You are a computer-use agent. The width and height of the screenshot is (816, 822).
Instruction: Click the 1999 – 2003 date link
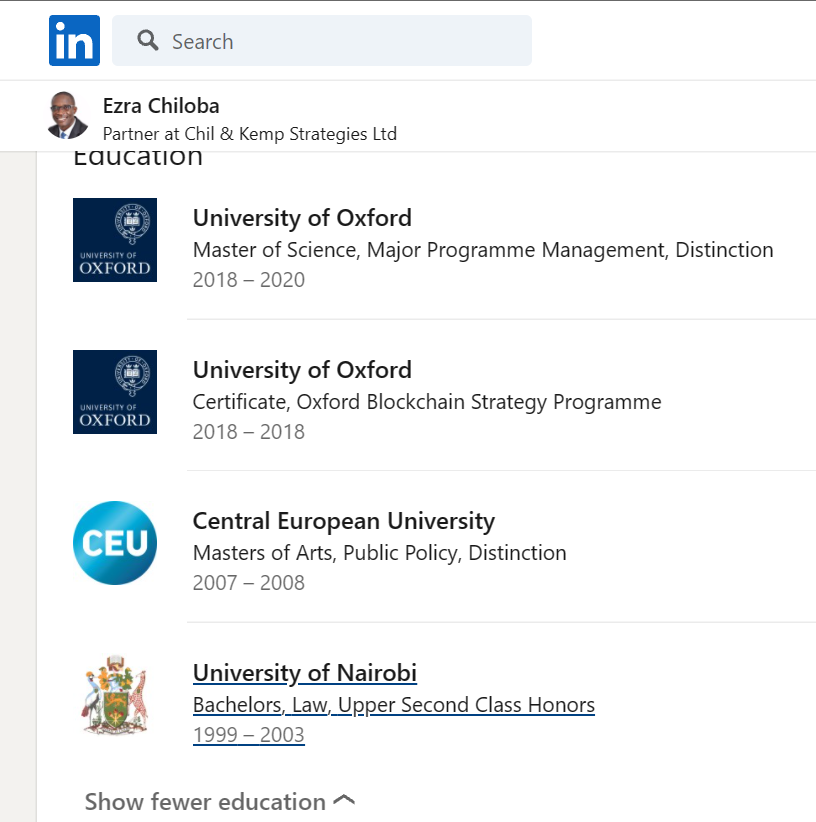click(248, 735)
